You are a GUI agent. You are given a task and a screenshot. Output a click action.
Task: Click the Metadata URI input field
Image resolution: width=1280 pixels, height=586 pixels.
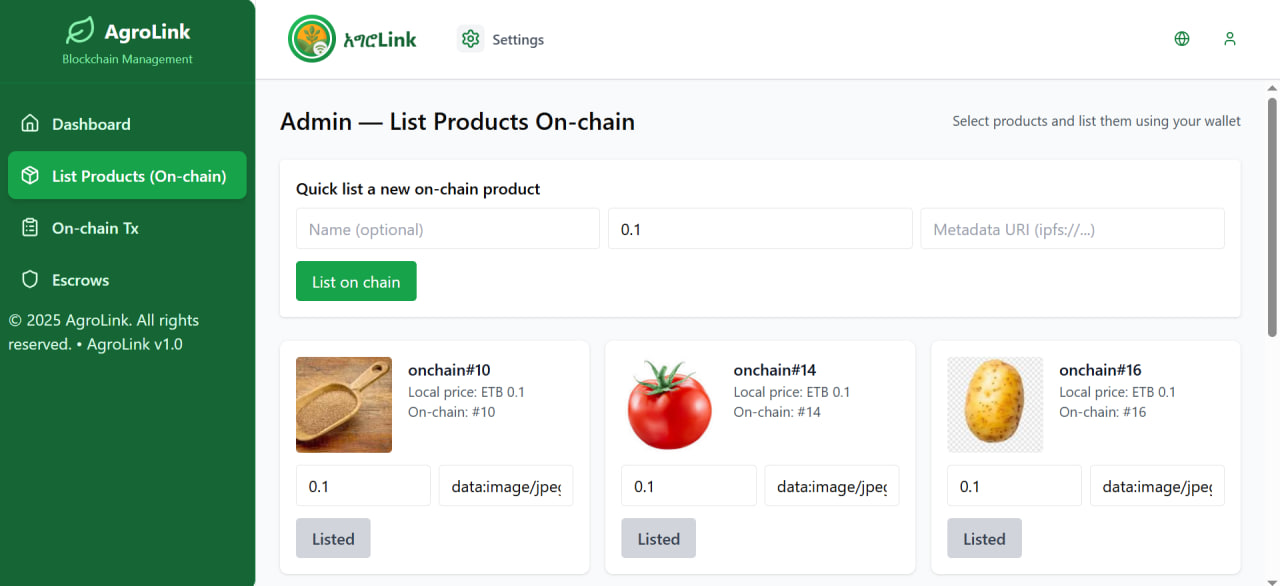point(1072,229)
